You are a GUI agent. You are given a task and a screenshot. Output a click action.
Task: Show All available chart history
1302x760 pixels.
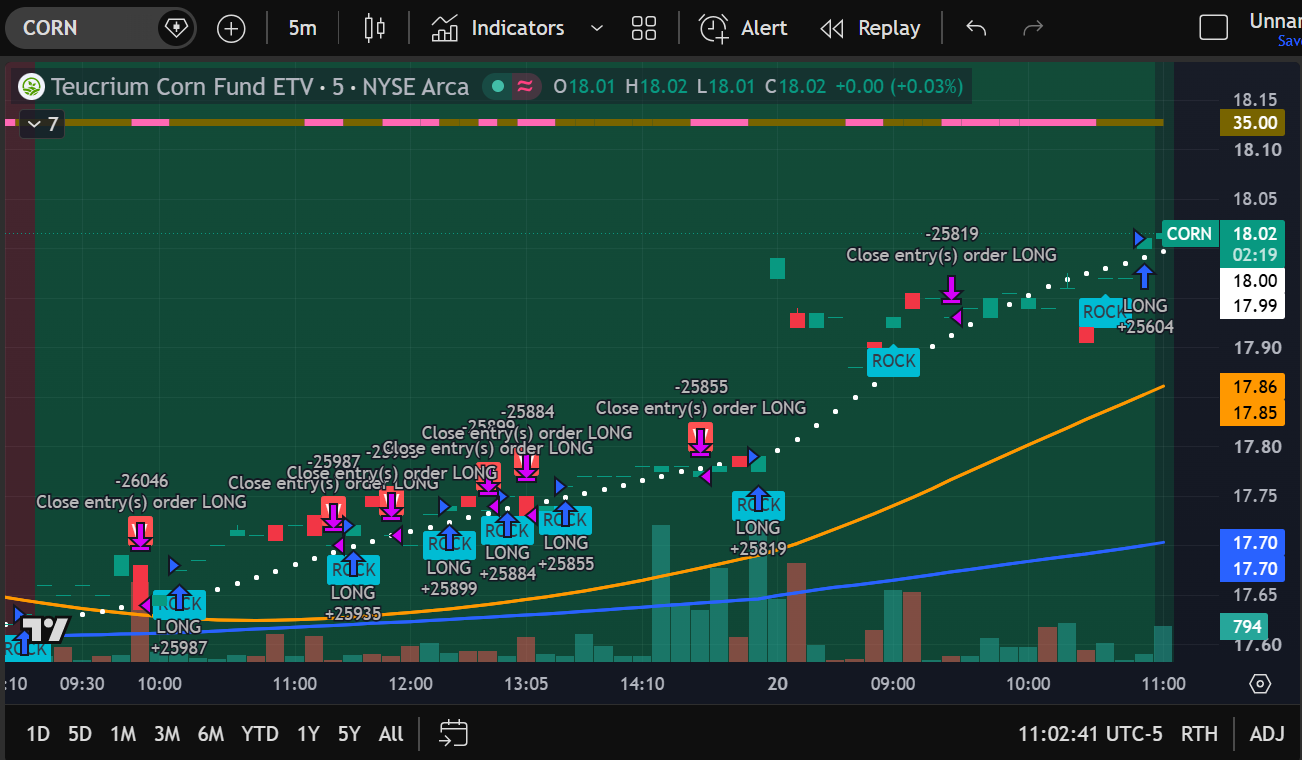pos(391,734)
